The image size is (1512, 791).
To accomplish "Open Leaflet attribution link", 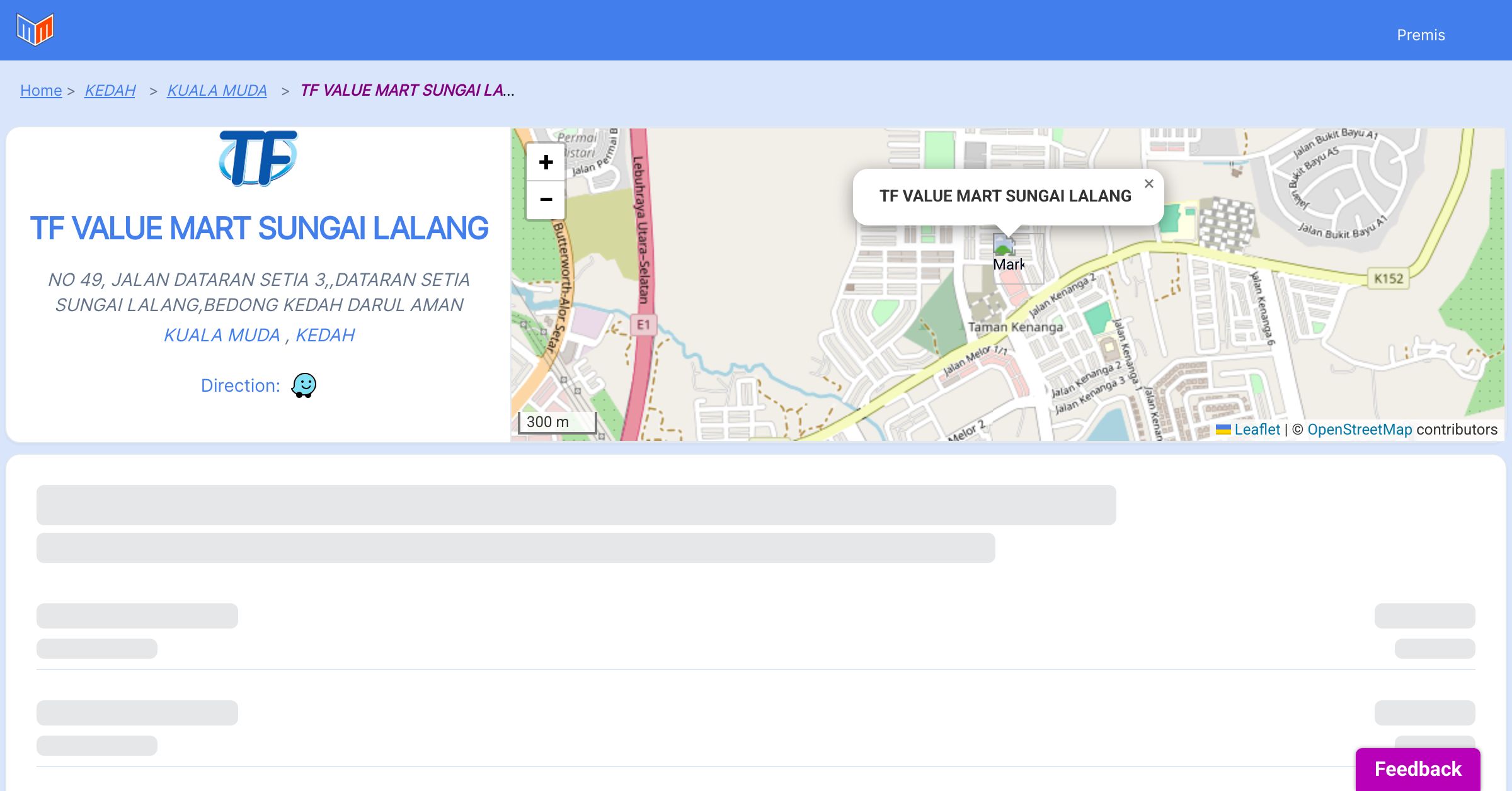I will (1257, 430).
